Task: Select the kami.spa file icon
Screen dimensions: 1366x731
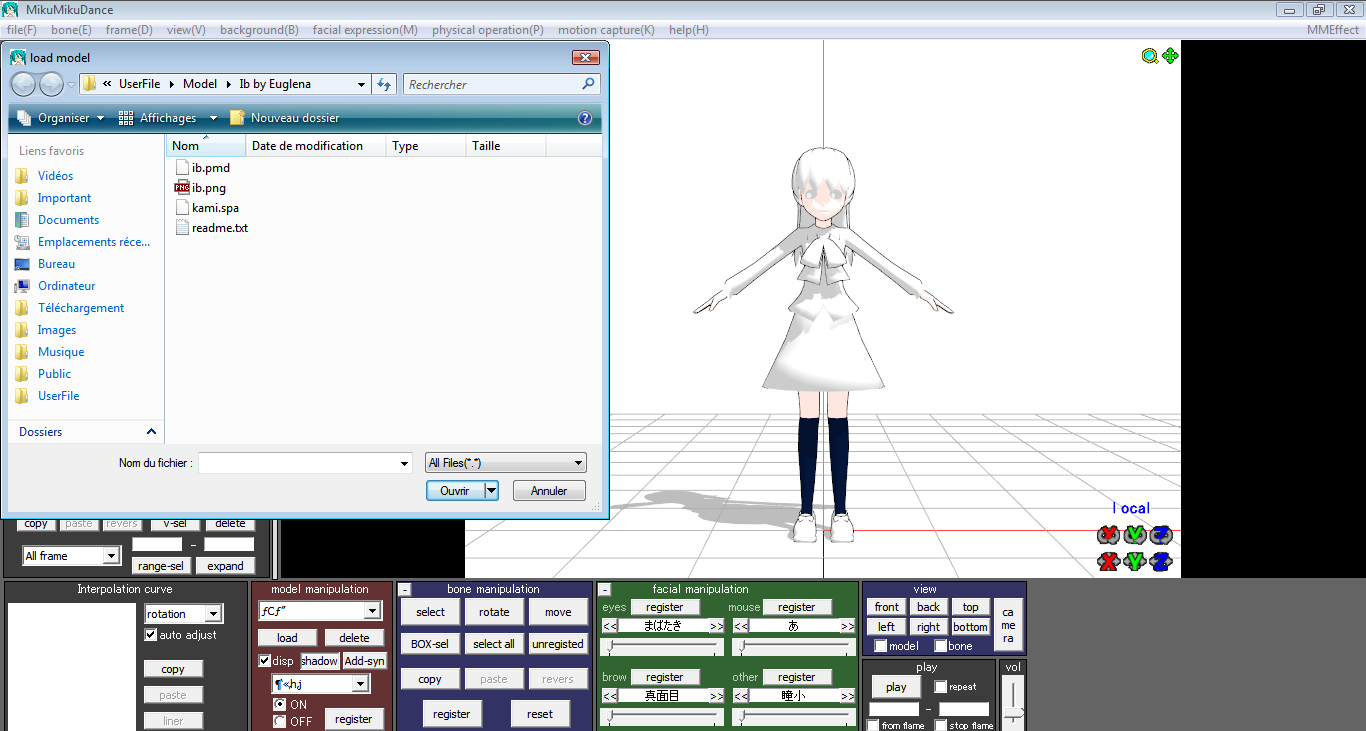Action: click(x=182, y=208)
